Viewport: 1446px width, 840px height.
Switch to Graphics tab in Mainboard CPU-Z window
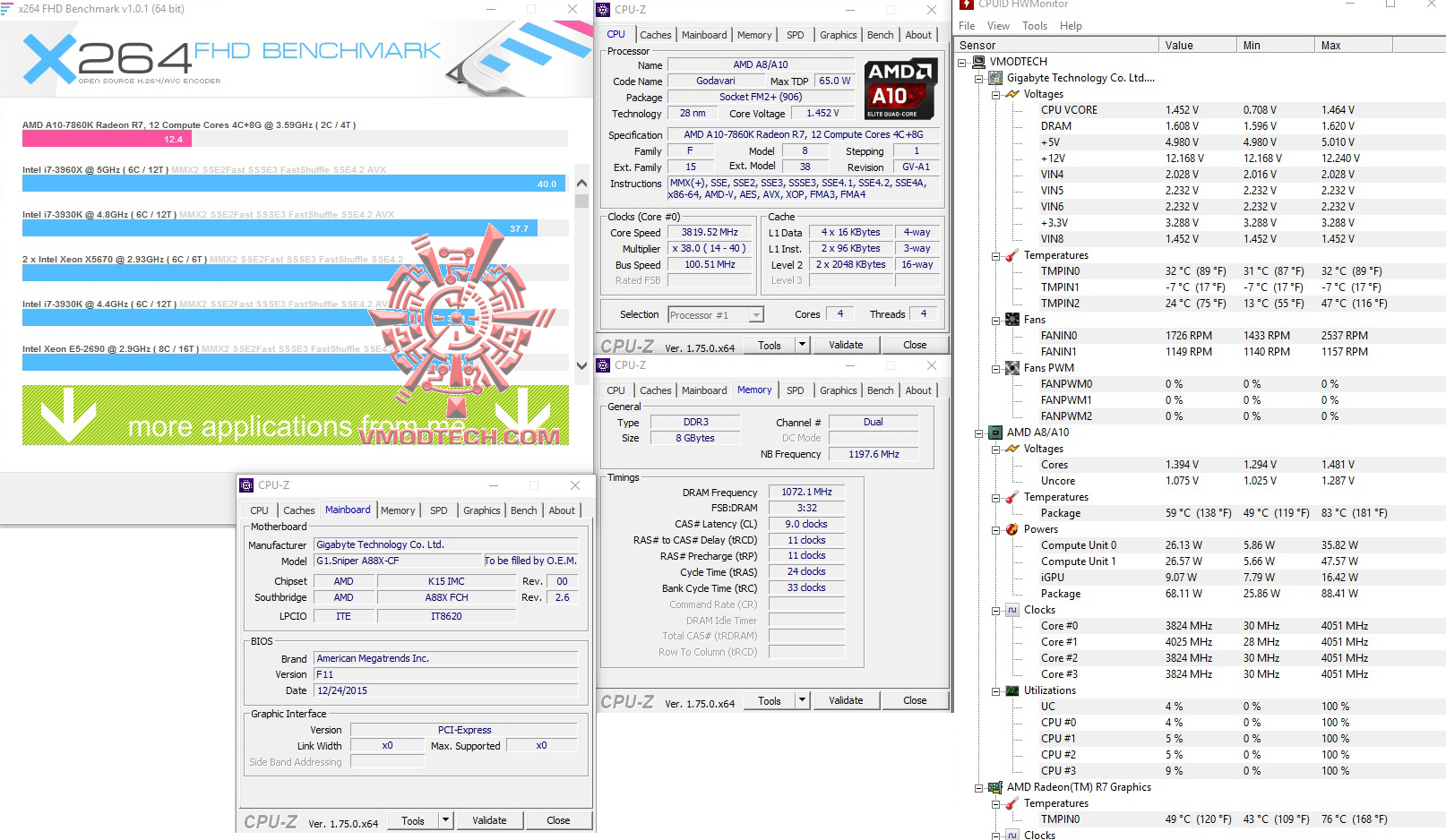[x=482, y=510]
